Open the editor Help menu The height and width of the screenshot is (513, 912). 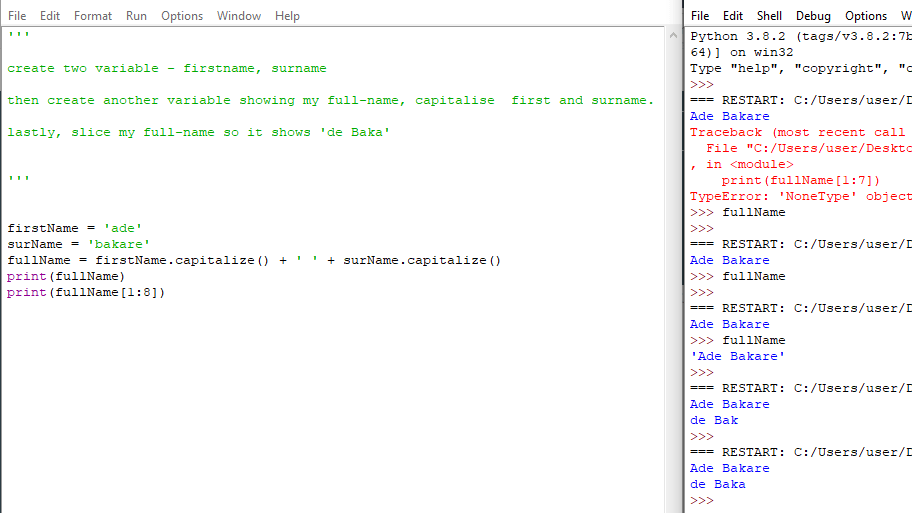tap(287, 16)
